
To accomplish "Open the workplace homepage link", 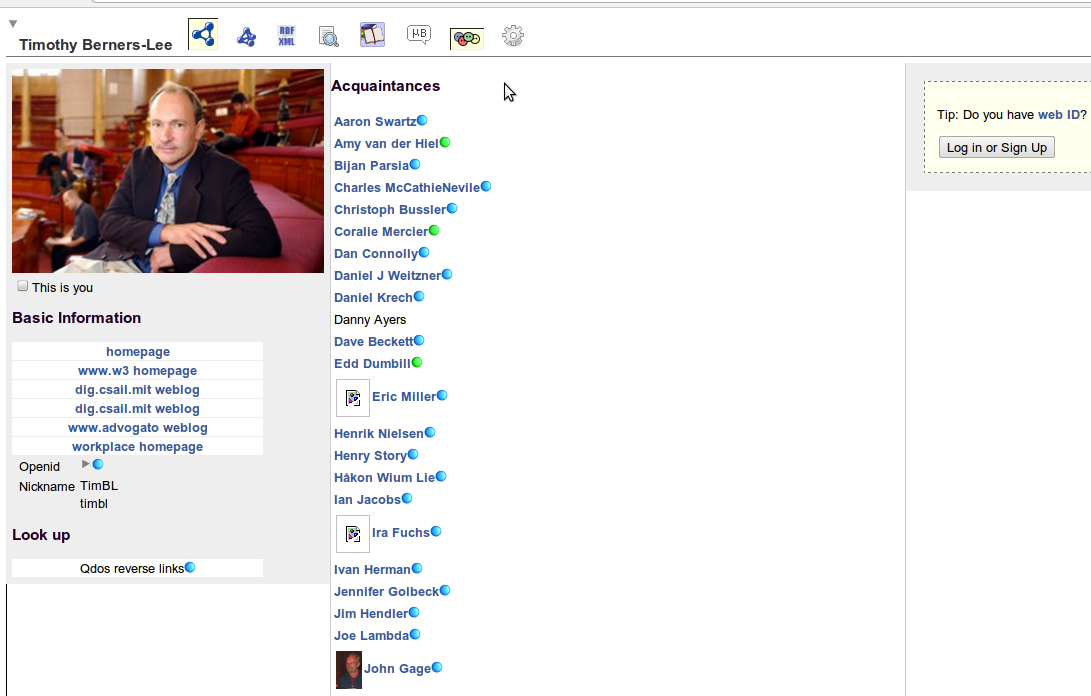I will [137, 447].
